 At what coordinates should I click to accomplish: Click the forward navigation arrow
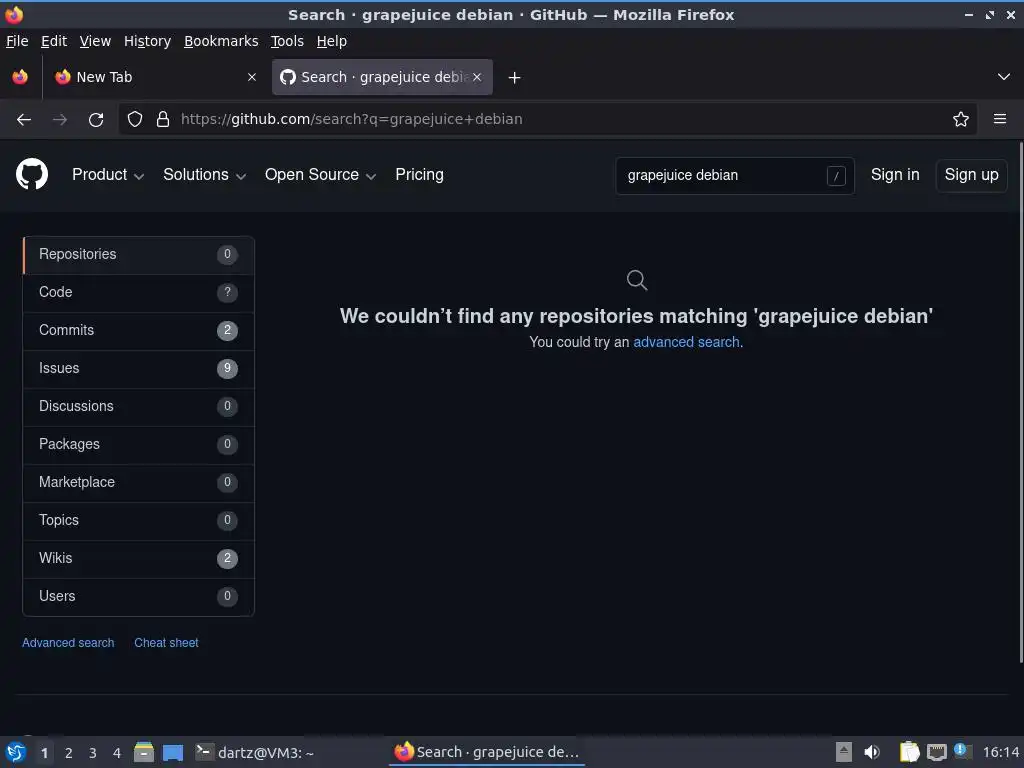point(60,120)
